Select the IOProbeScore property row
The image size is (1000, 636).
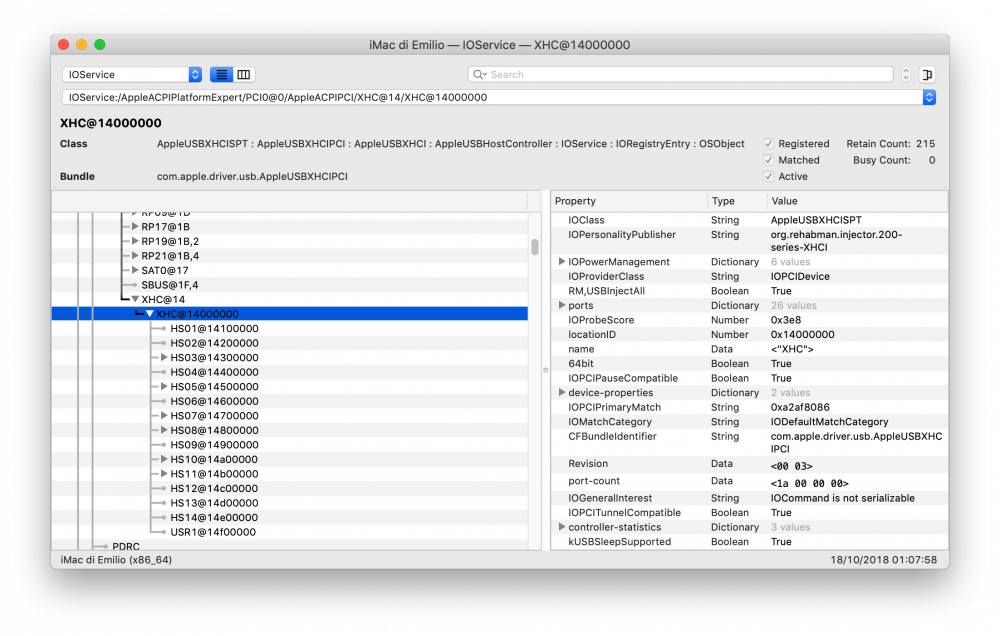point(749,320)
